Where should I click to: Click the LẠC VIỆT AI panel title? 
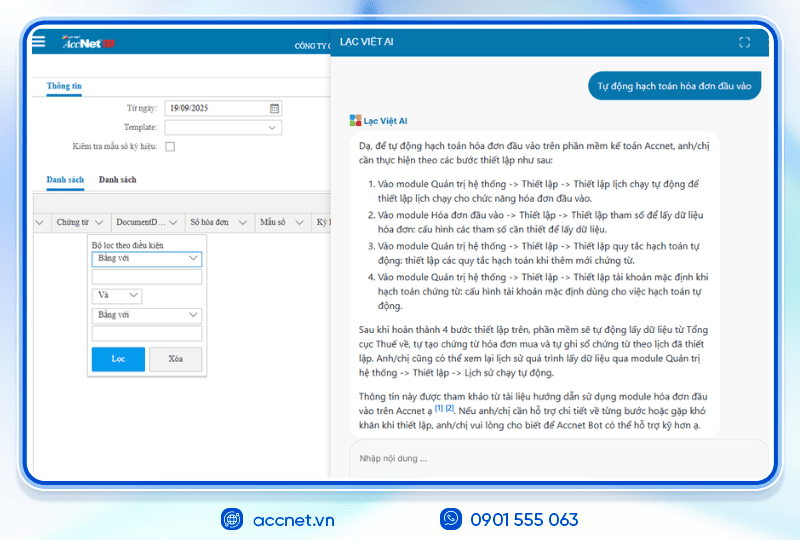366,42
